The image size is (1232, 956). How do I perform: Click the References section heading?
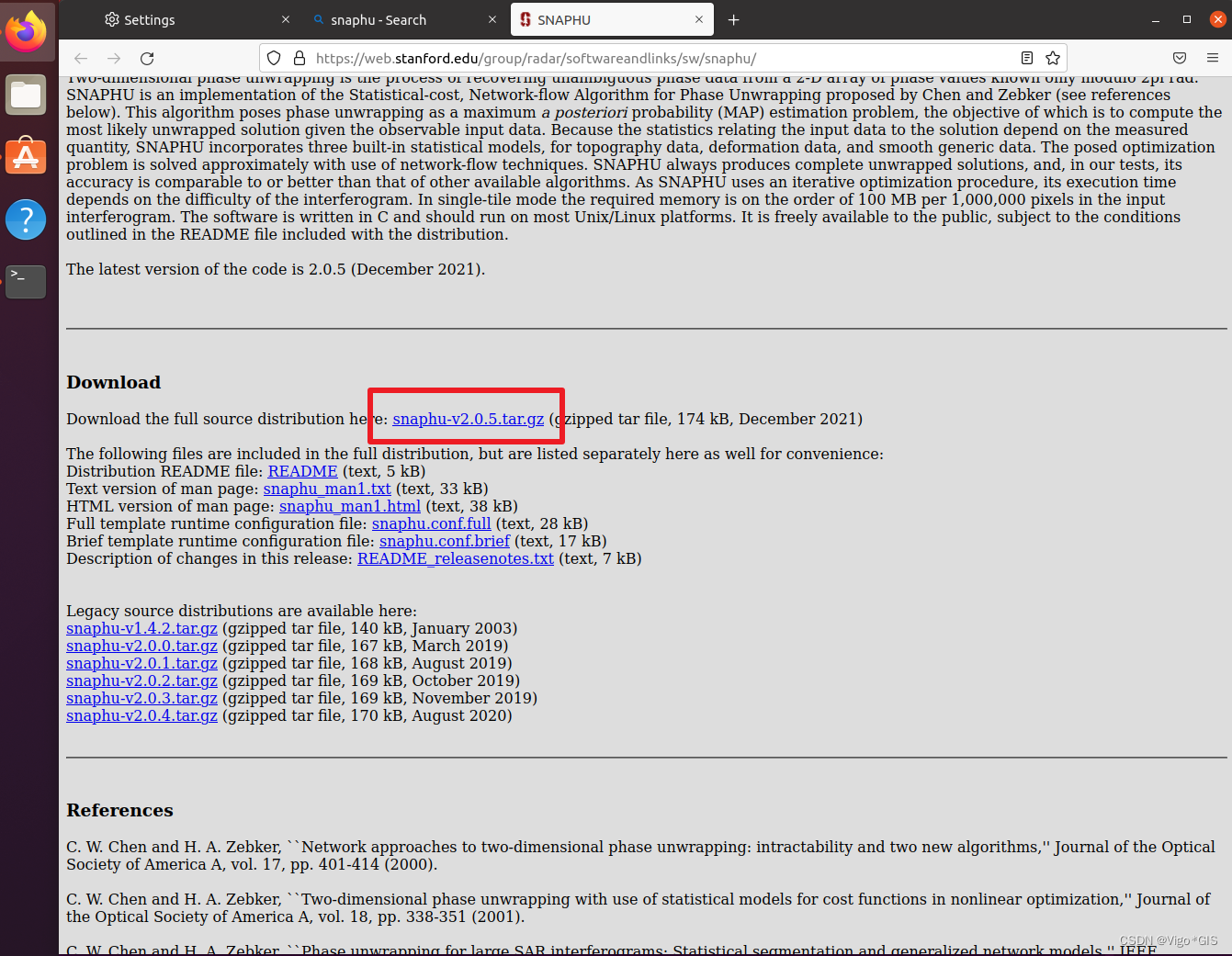(x=119, y=810)
